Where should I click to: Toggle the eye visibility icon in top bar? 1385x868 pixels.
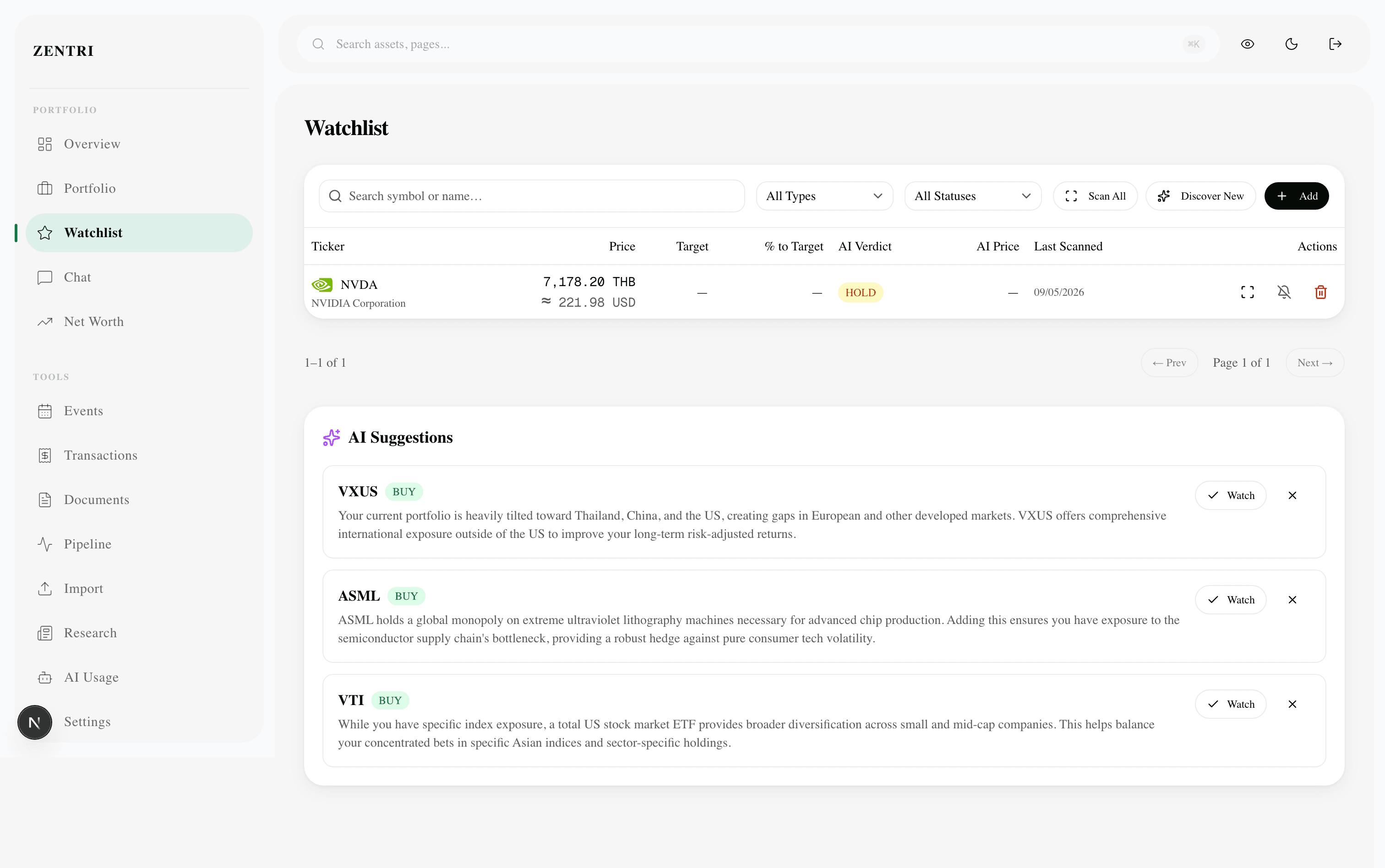point(1247,44)
